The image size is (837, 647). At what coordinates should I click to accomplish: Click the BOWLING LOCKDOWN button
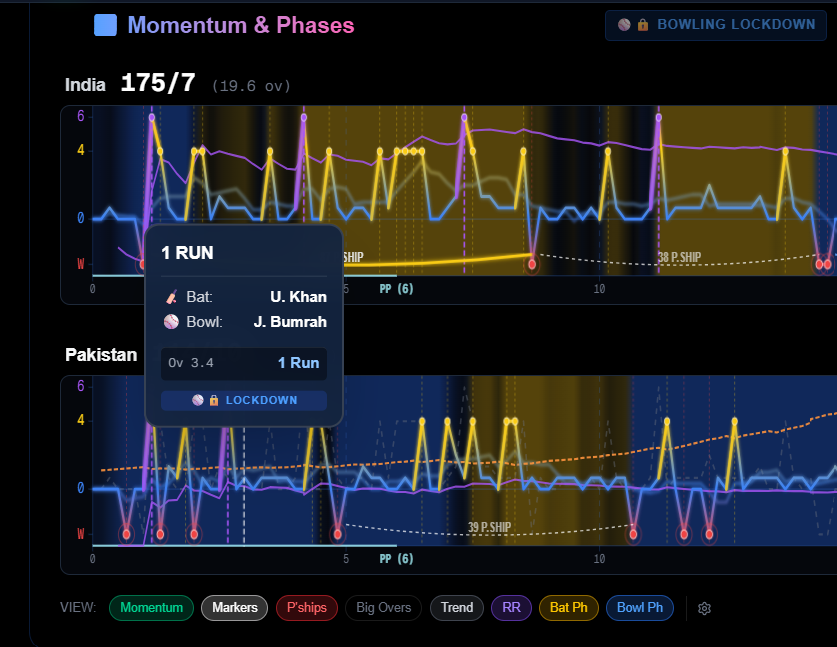click(715, 25)
